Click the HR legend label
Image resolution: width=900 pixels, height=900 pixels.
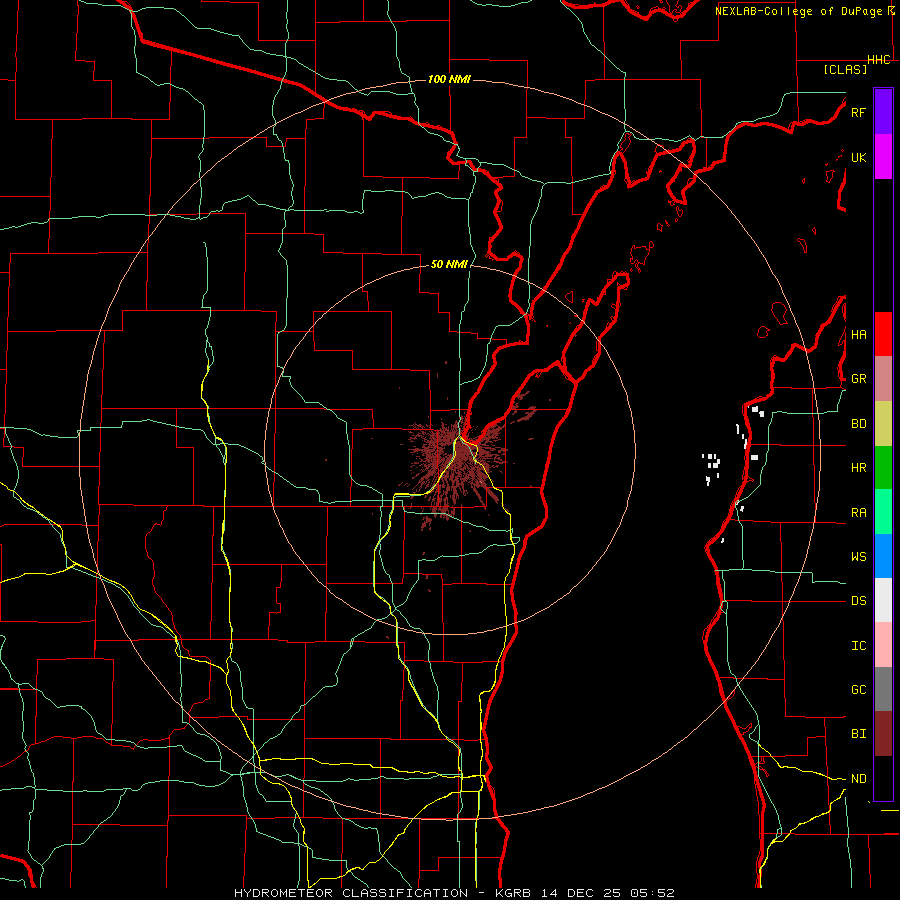(x=858, y=468)
